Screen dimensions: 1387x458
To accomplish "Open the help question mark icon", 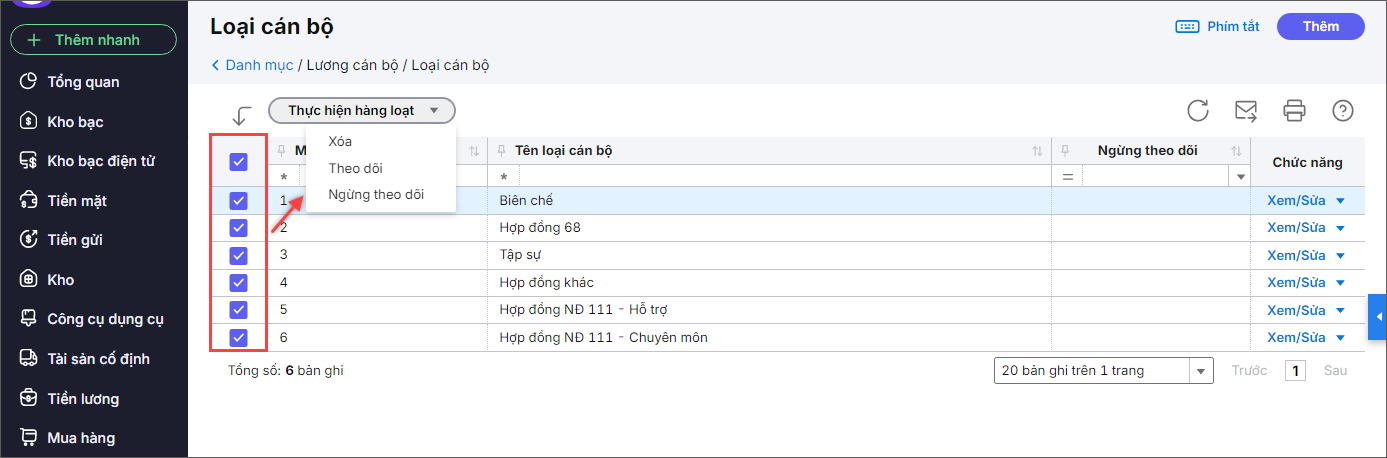I will tap(1343, 110).
